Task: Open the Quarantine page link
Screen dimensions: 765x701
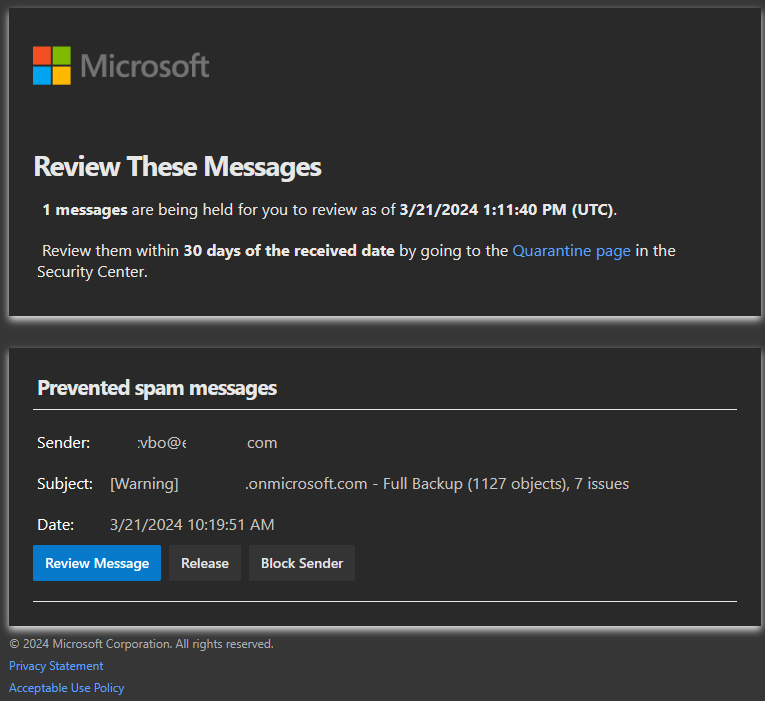Action: coord(571,251)
